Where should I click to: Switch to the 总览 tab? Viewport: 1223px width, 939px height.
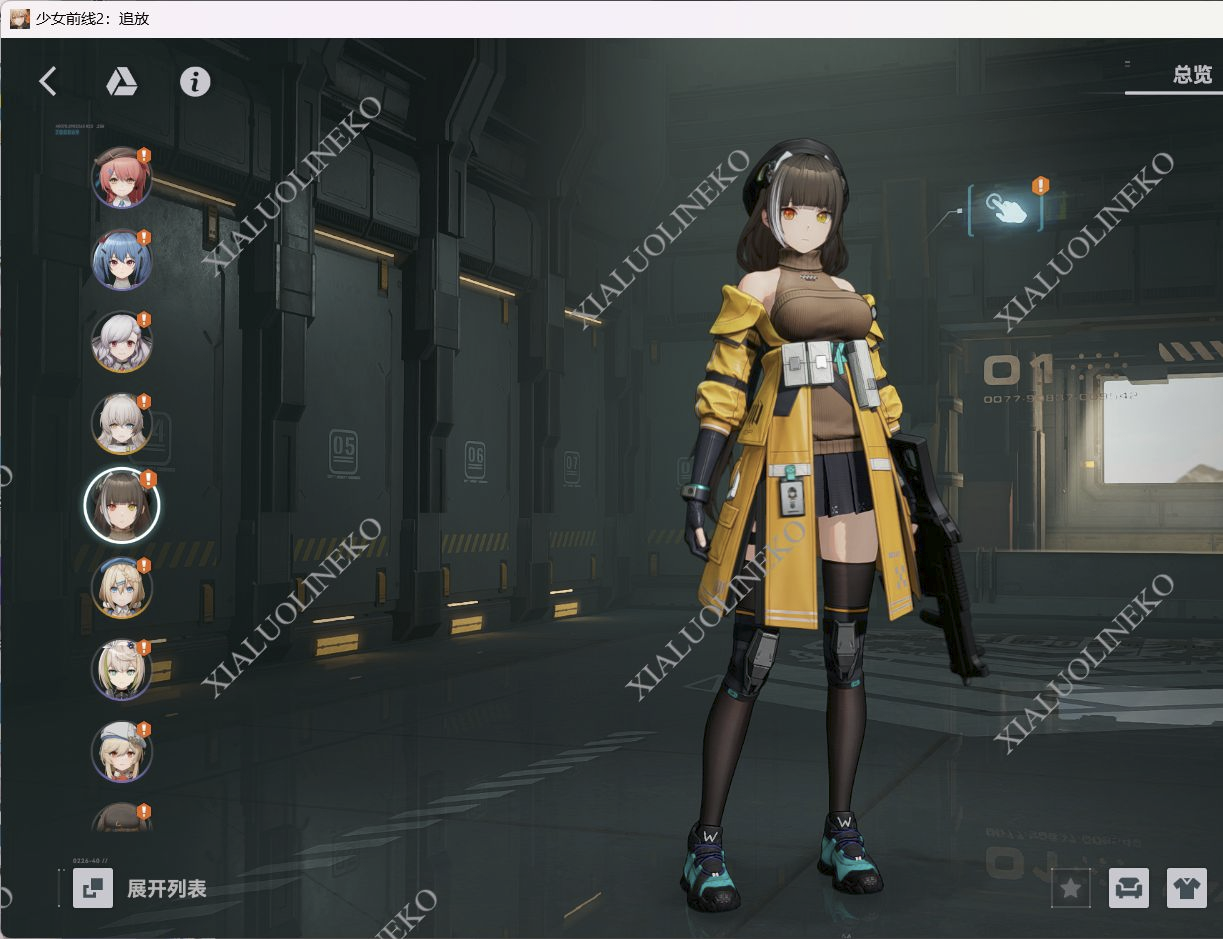click(x=1192, y=75)
